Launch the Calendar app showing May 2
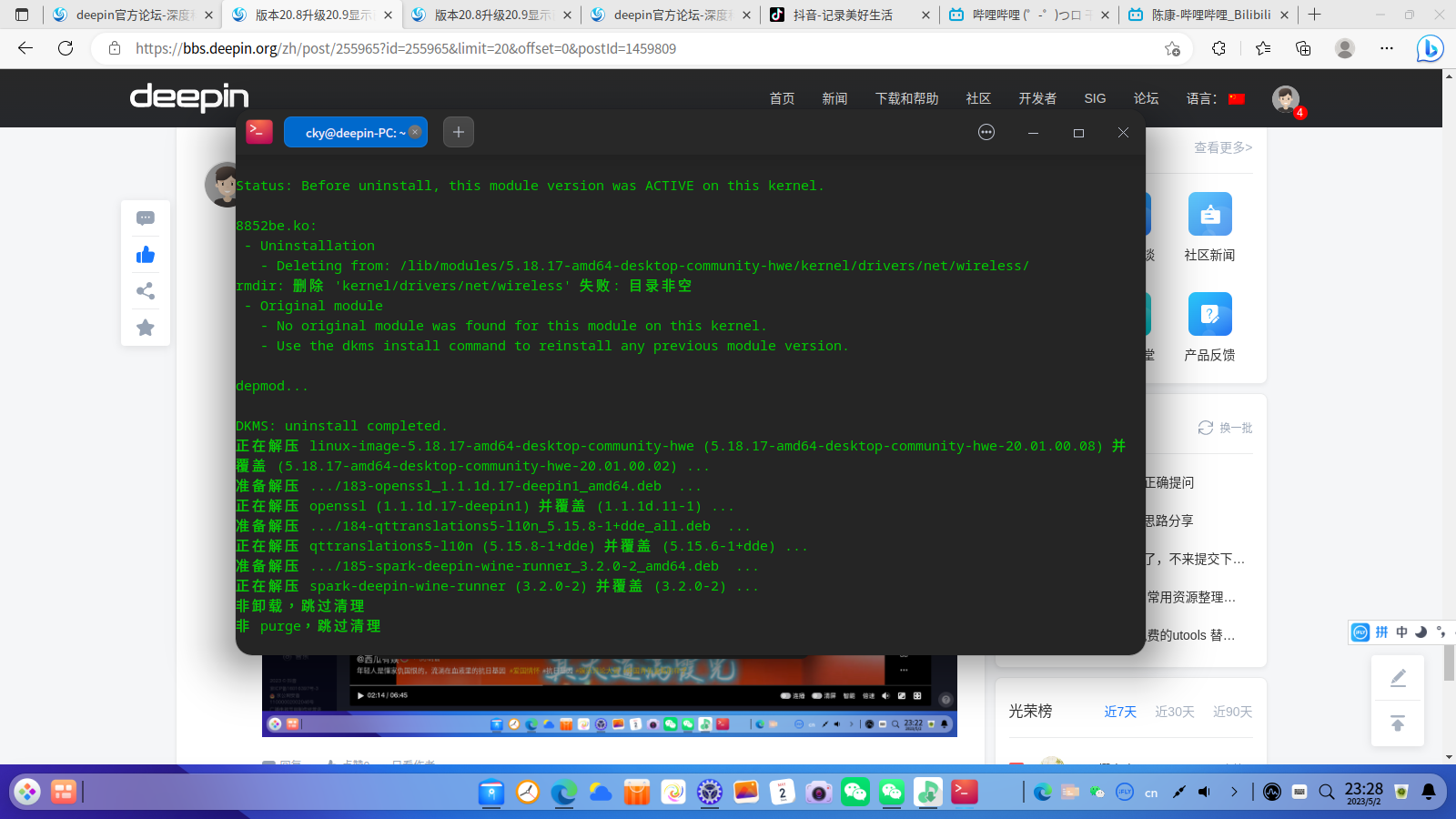The width and height of the screenshot is (1456, 819). tap(782, 792)
